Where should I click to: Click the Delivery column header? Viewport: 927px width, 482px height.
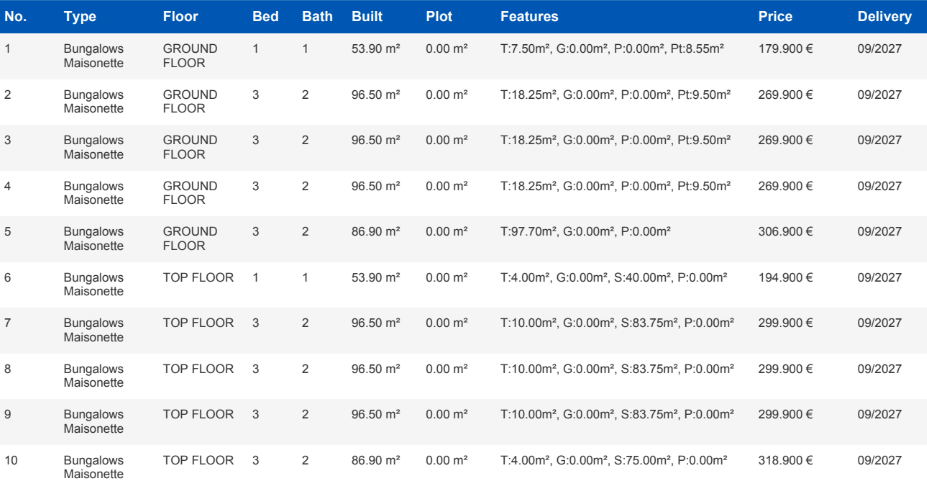click(x=884, y=17)
